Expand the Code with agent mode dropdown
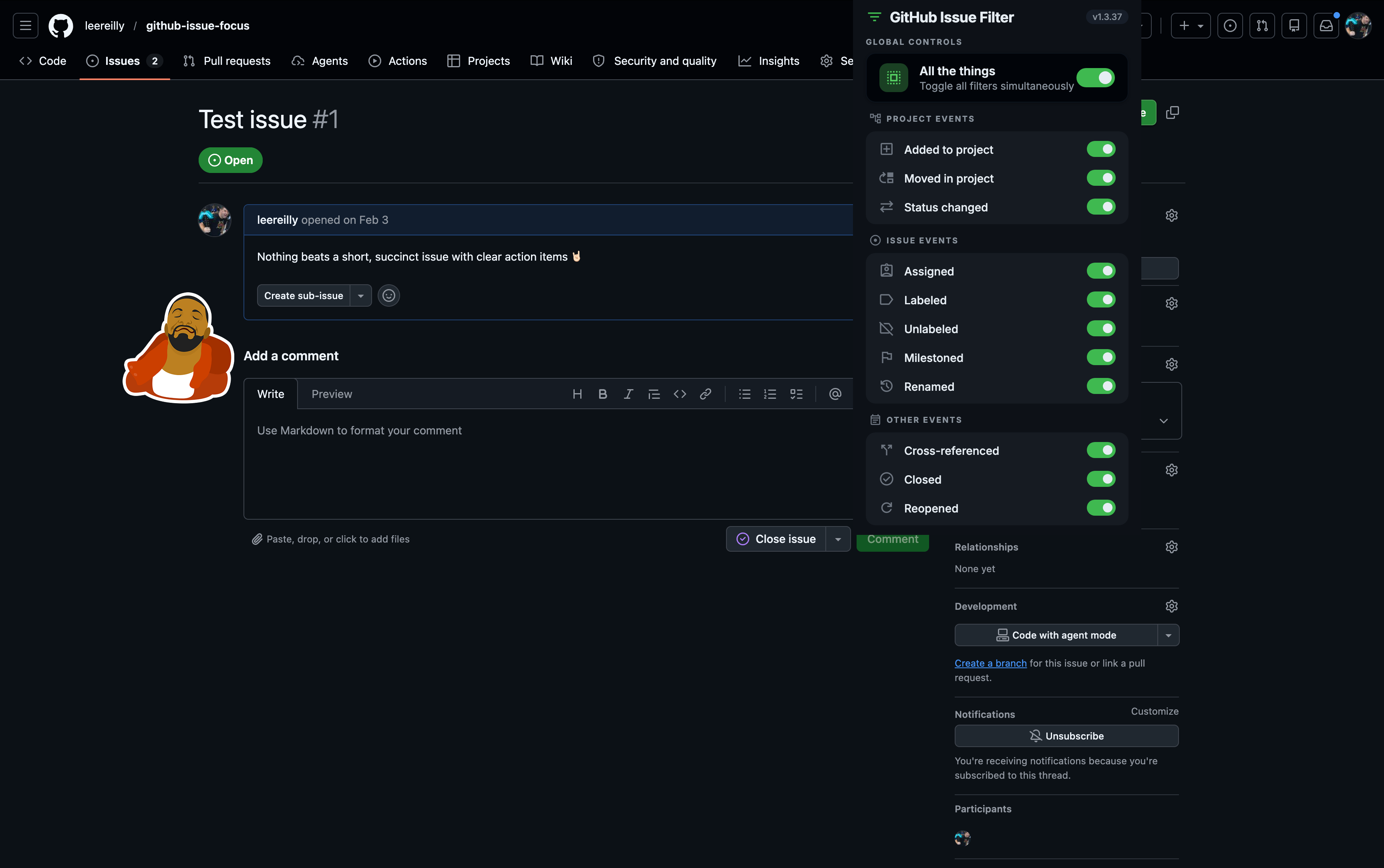Viewport: 1384px width, 868px height. tap(1168, 635)
